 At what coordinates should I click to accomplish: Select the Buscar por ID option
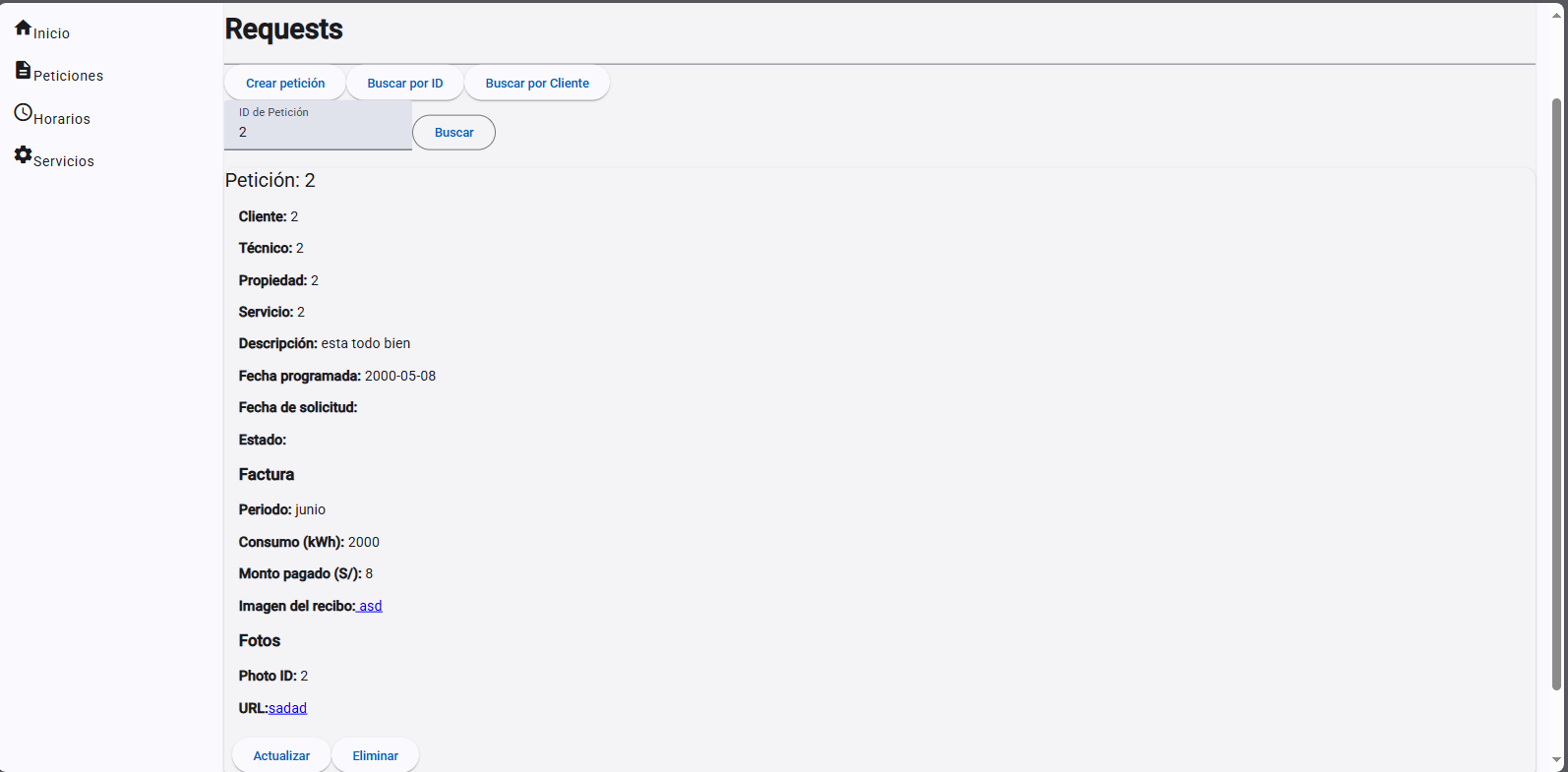[405, 84]
